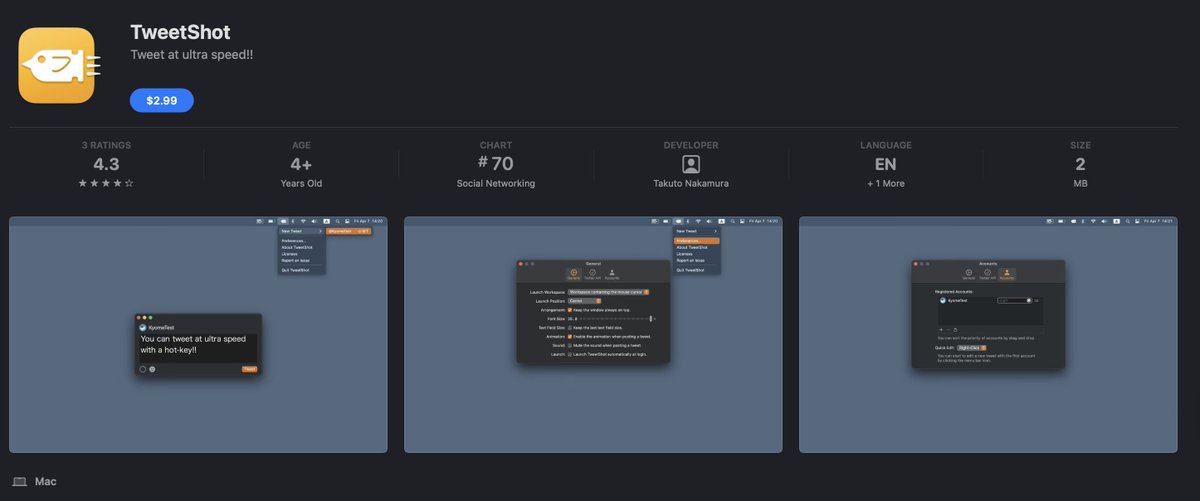Screen dimensions: 1200x501
Task: Click the Mac laptop icon
Action: point(19,481)
